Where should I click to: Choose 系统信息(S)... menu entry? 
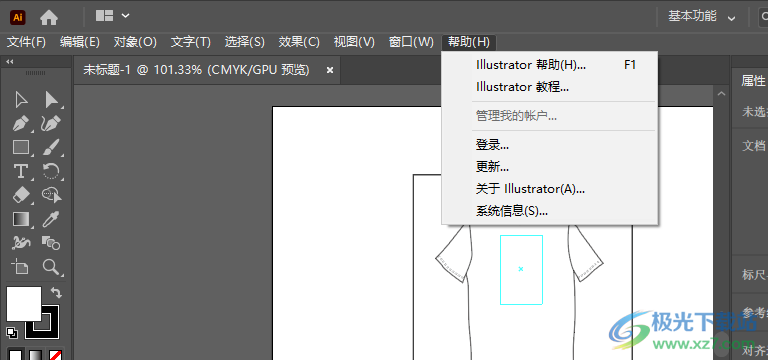(x=550, y=211)
